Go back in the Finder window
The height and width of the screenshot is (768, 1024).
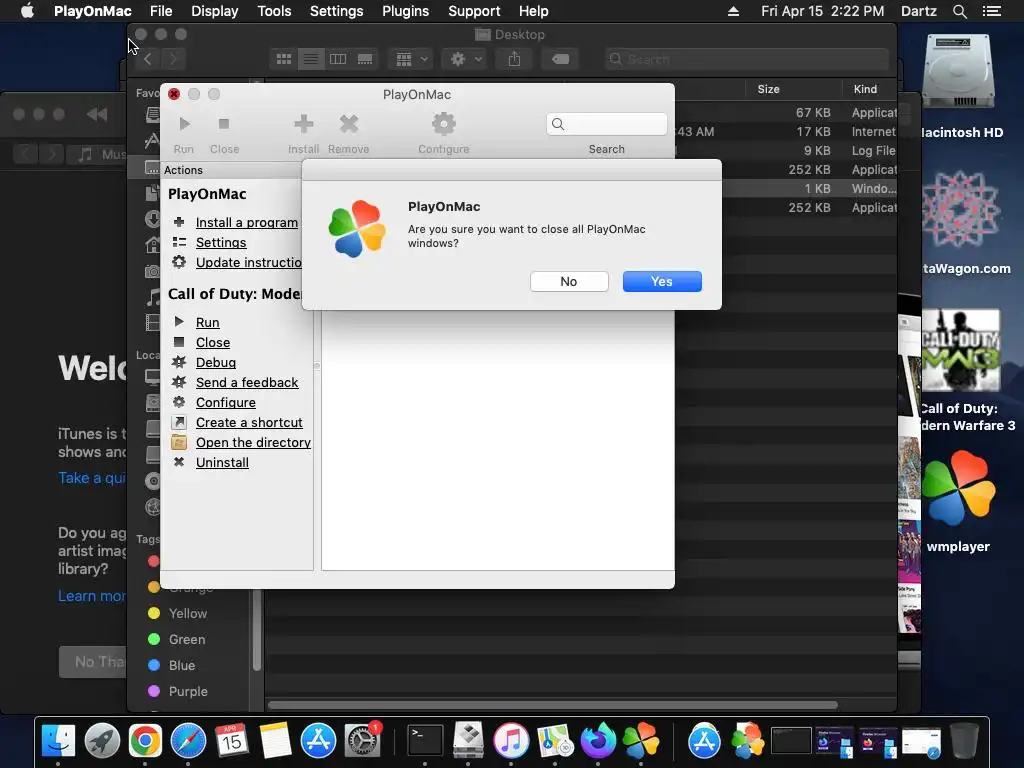point(148,59)
